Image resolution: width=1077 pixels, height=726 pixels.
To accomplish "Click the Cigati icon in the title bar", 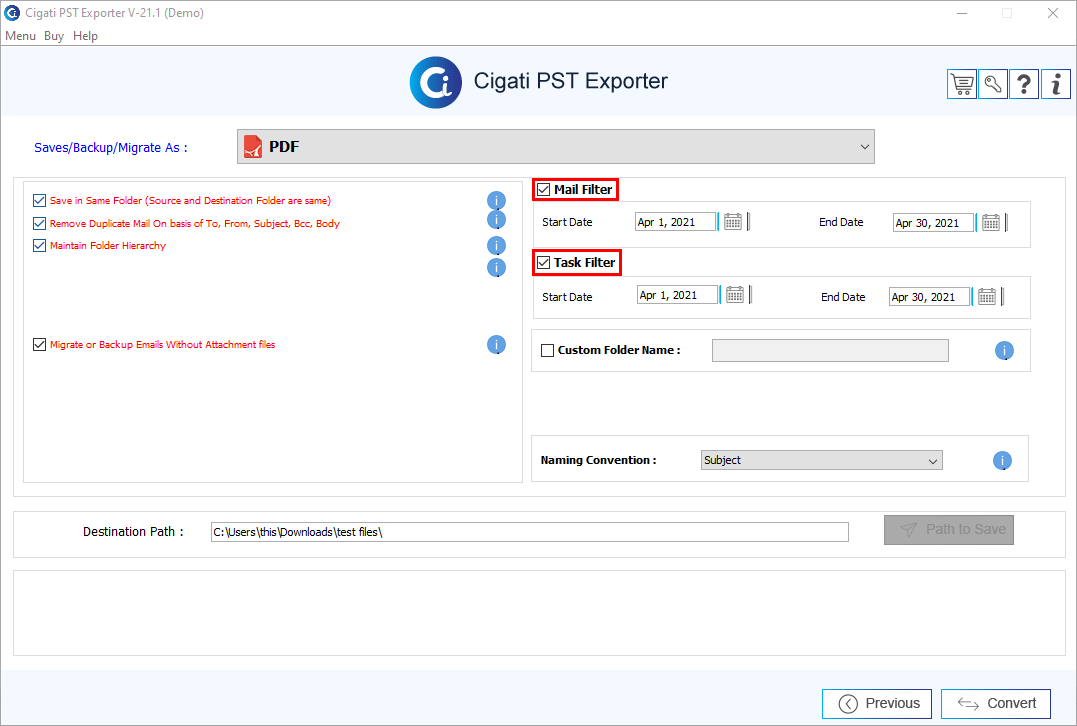I will [12, 12].
